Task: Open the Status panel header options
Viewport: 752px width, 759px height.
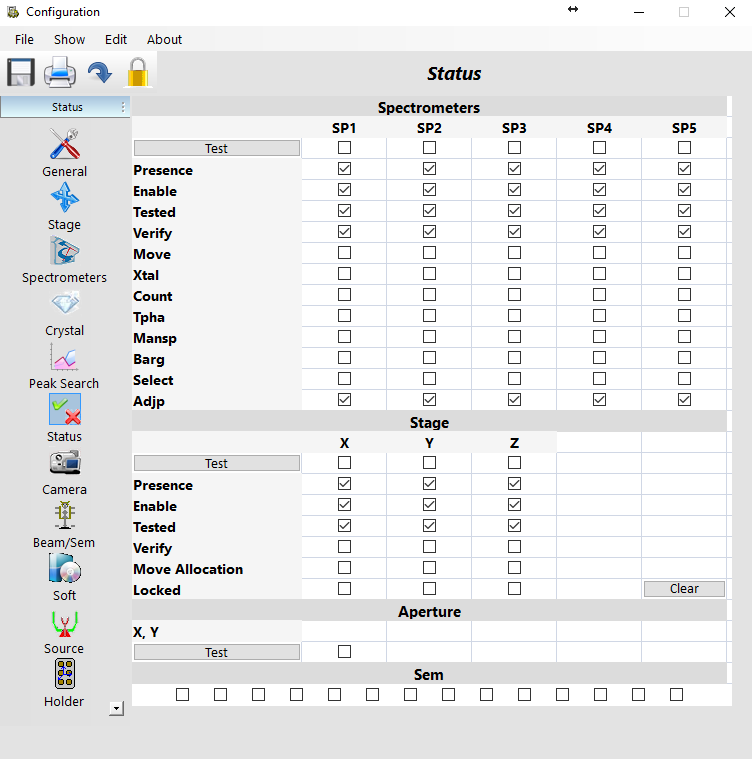Action: click(x=123, y=107)
